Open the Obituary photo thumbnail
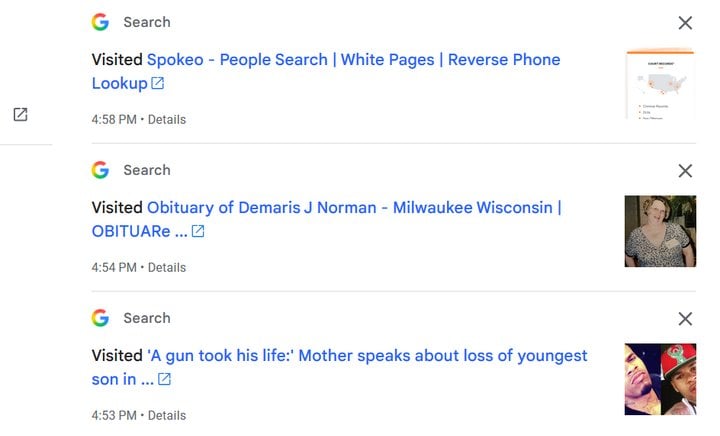The width and height of the screenshot is (720, 436). 660,231
